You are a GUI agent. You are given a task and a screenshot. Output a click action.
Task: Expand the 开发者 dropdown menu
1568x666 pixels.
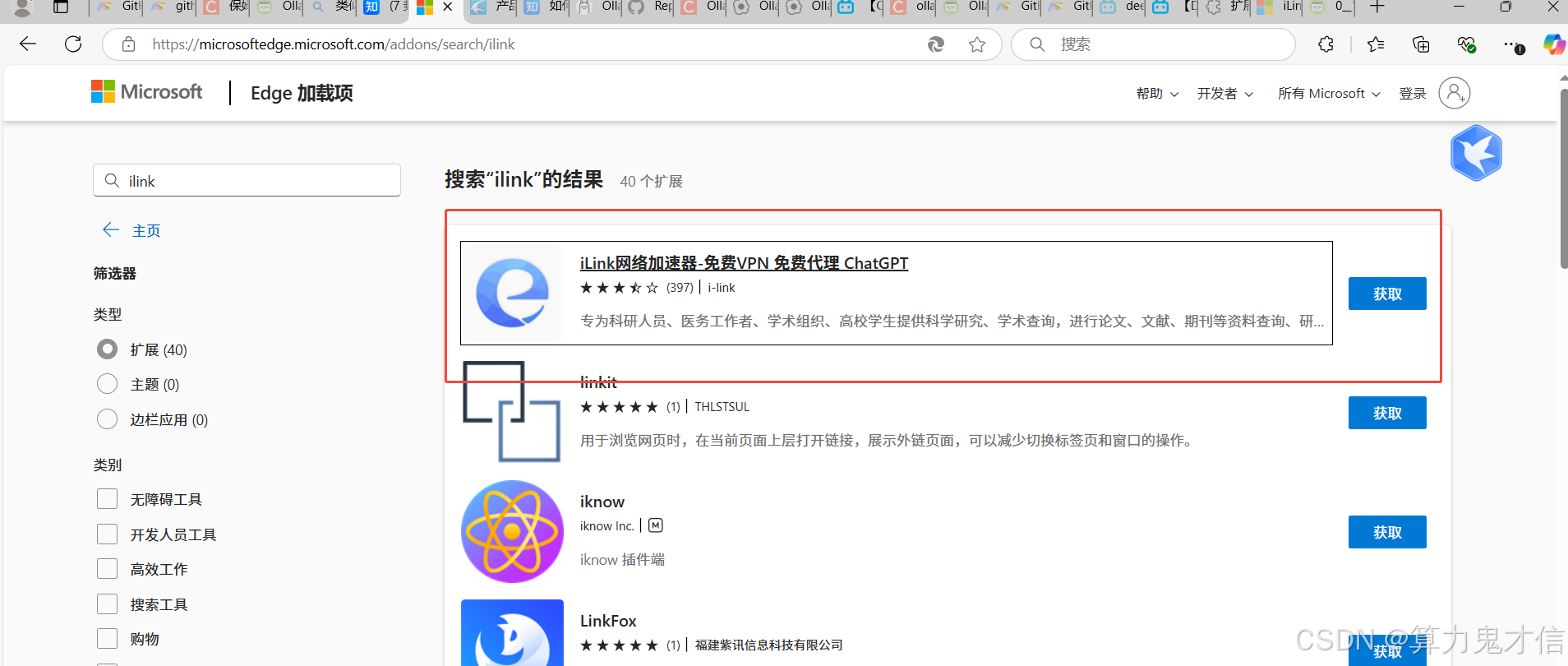tap(1224, 94)
